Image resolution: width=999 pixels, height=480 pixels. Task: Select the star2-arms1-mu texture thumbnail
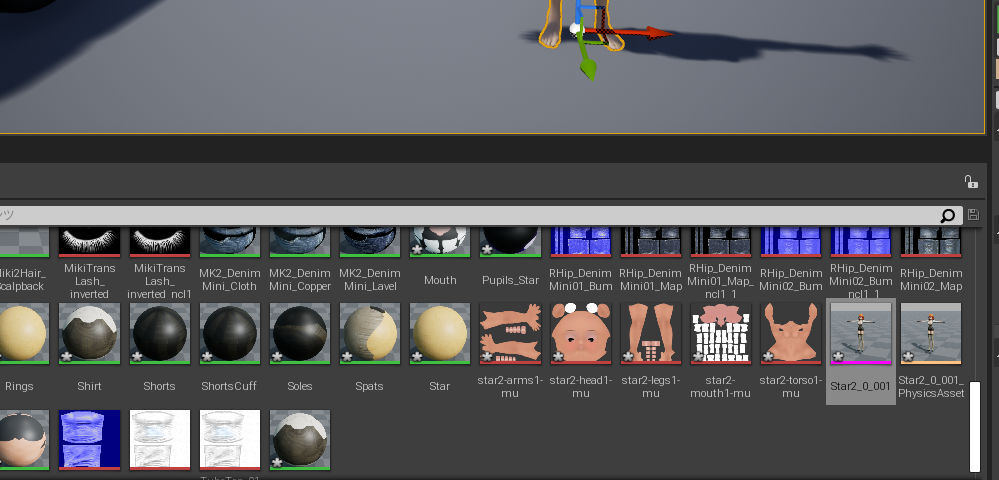[510, 333]
